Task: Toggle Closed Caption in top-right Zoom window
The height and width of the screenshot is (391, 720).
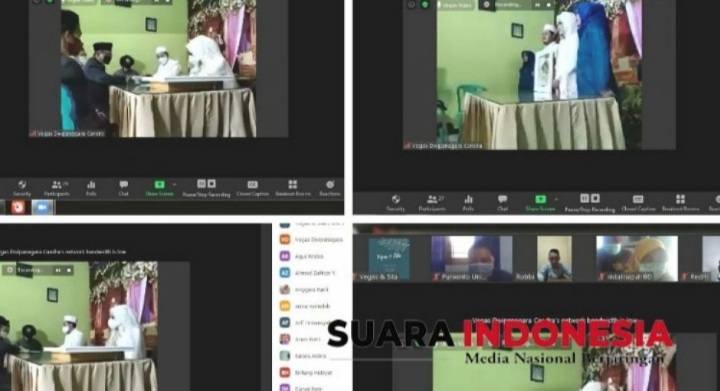Action: click(638, 203)
